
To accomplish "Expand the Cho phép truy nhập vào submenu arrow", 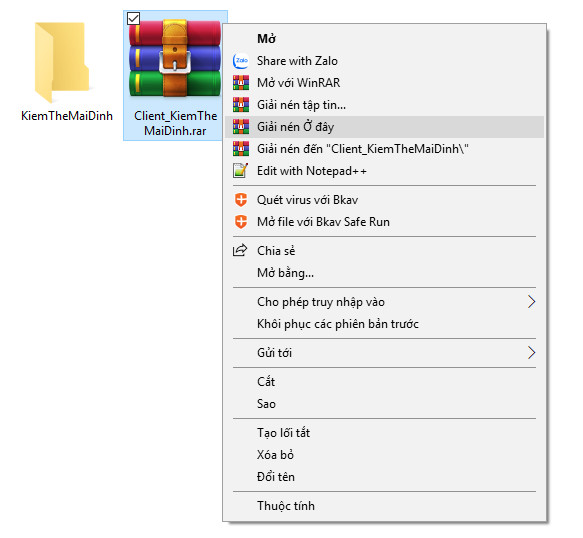I will [x=532, y=302].
